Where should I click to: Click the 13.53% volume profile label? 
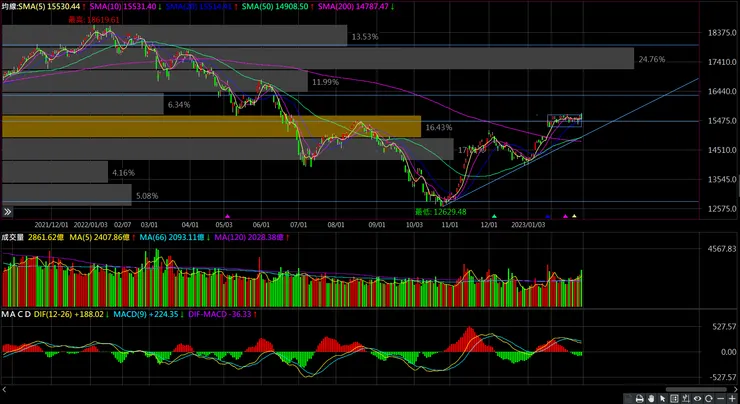pyautogui.click(x=365, y=36)
